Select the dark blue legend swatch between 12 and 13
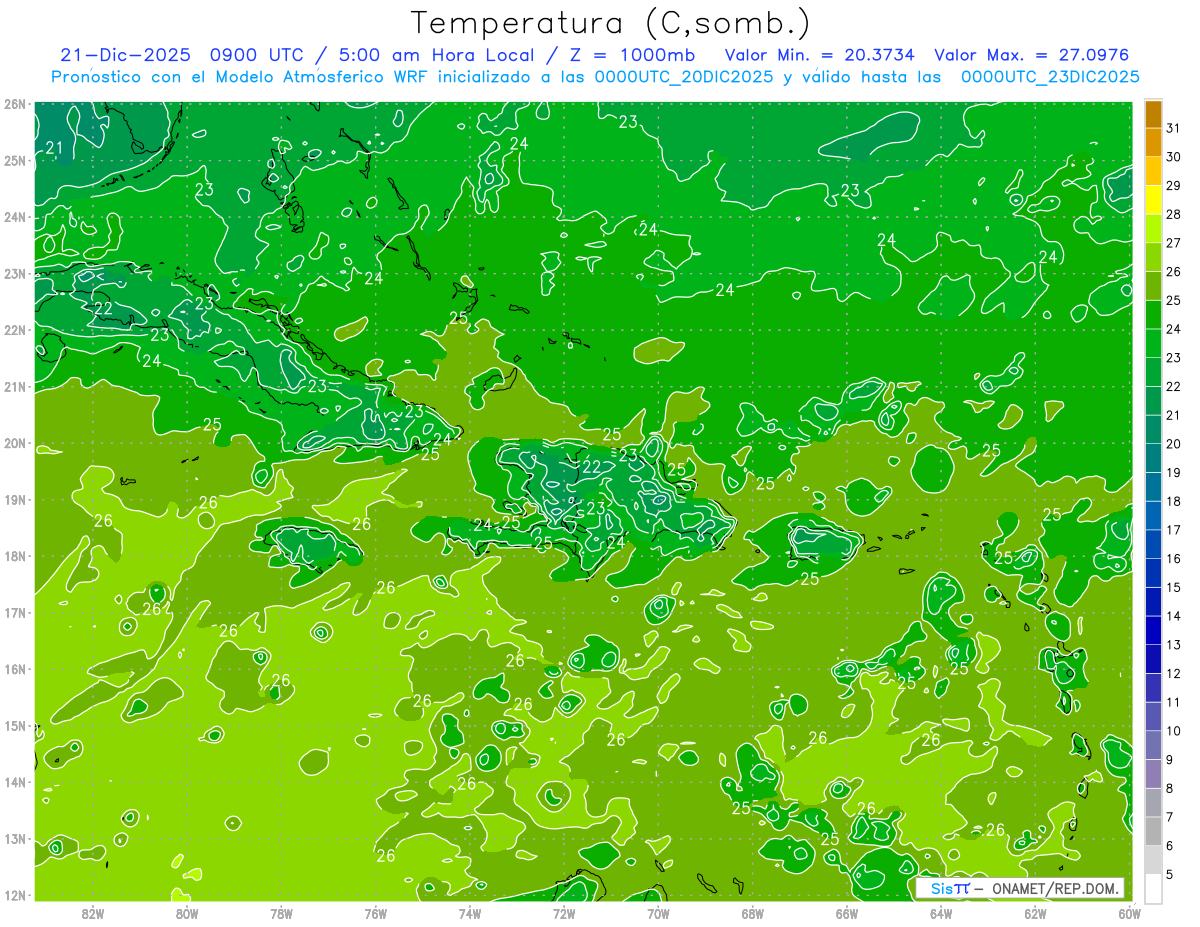 1153,659
